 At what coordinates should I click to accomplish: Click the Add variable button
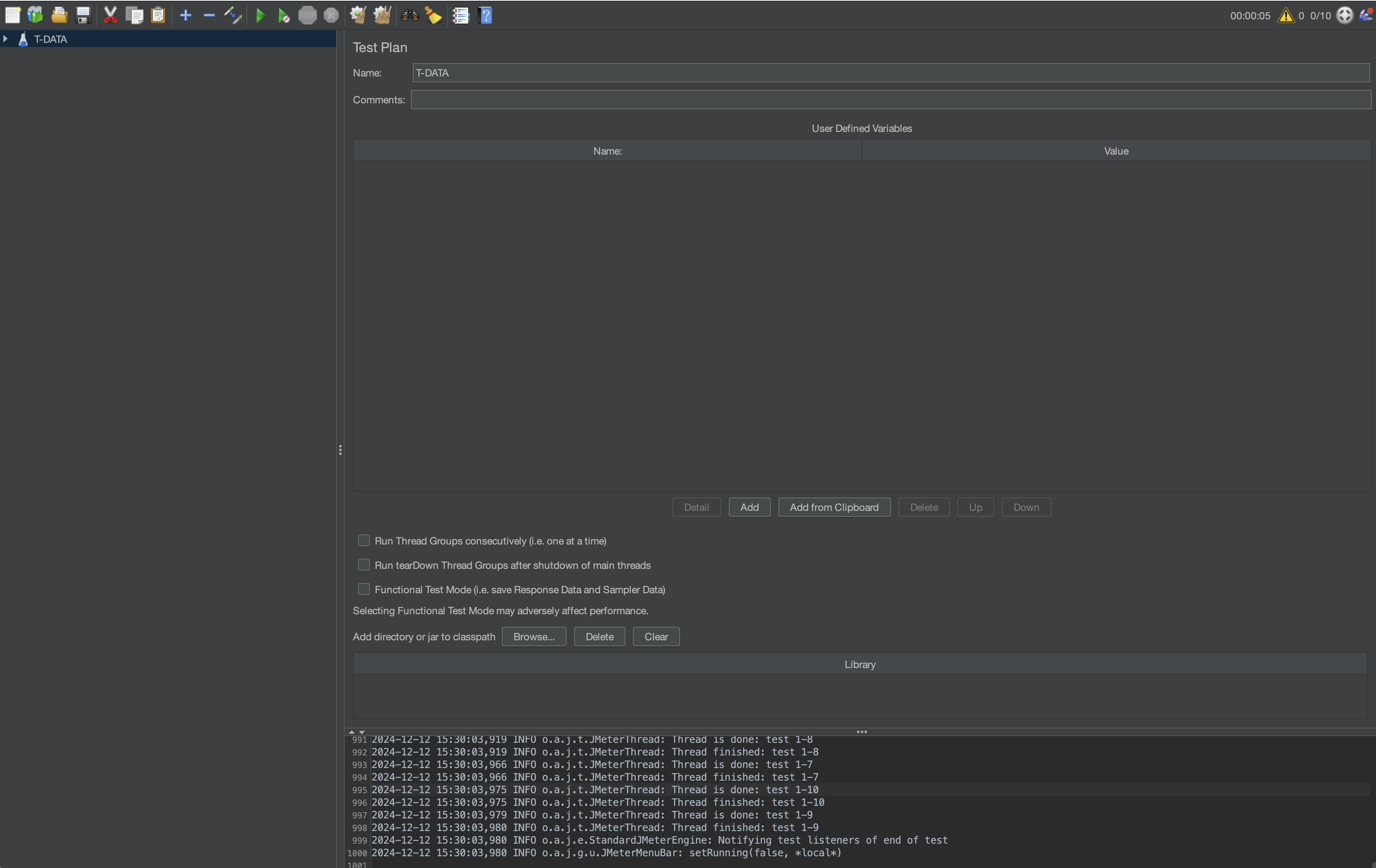749,507
